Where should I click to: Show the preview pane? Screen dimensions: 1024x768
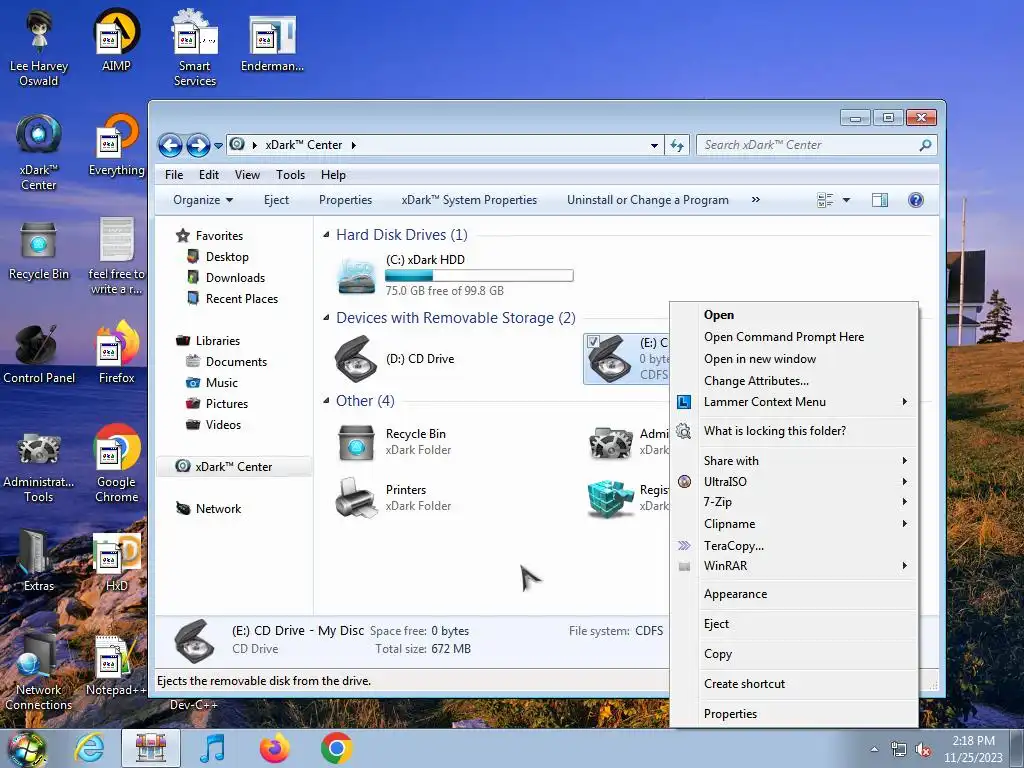pyautogui.click(x=880, y=200)
